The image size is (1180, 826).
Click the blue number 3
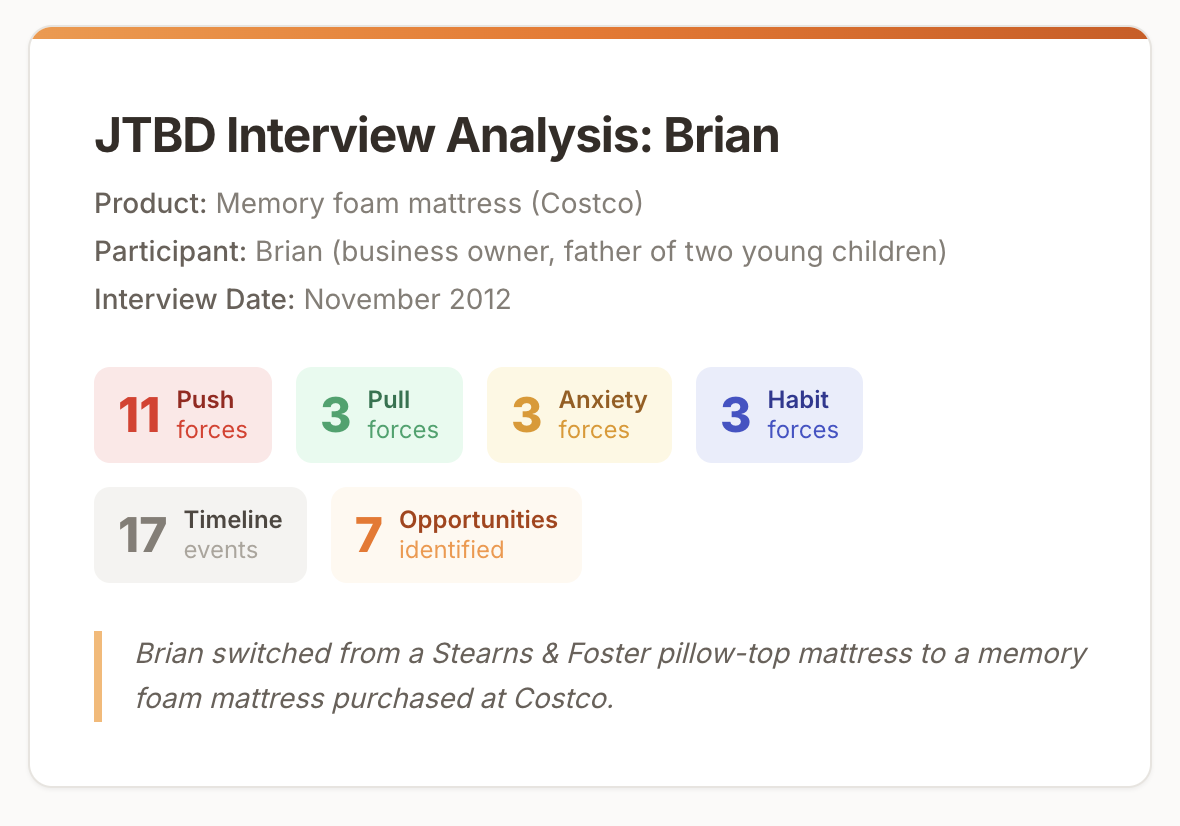coord(736,415)
